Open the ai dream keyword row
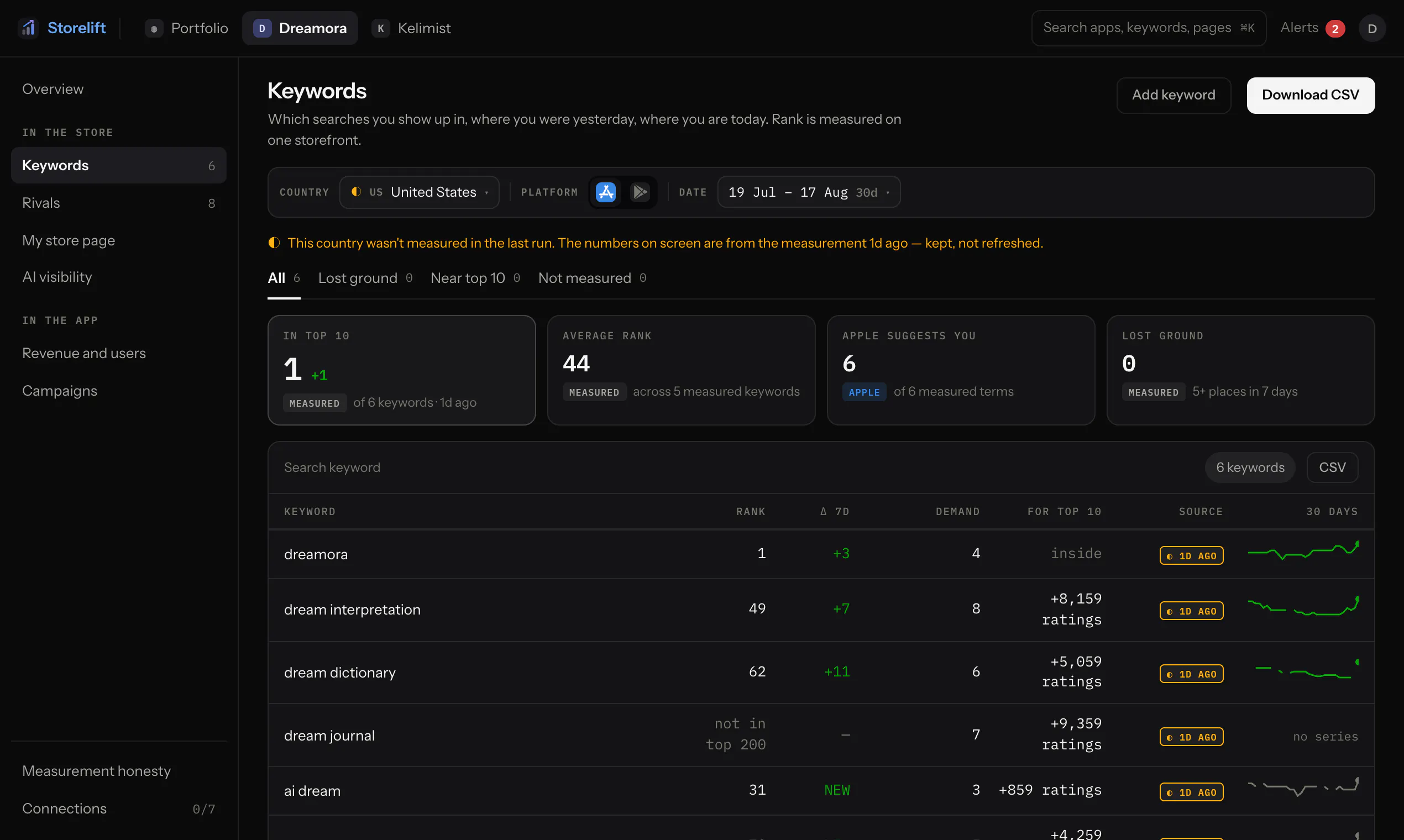The image size is (1404, 840). pos(821,791)
